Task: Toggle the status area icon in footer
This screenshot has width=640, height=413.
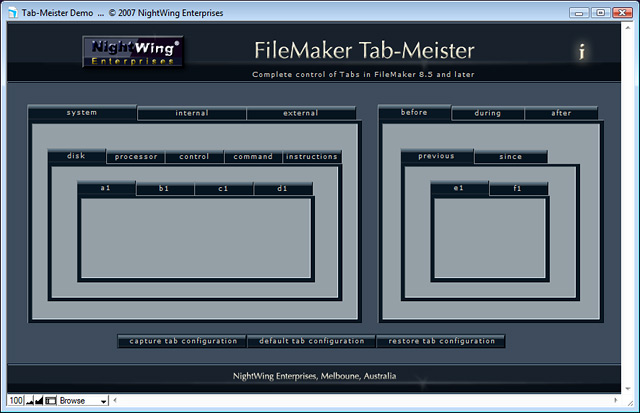Action: click(50, 401)
